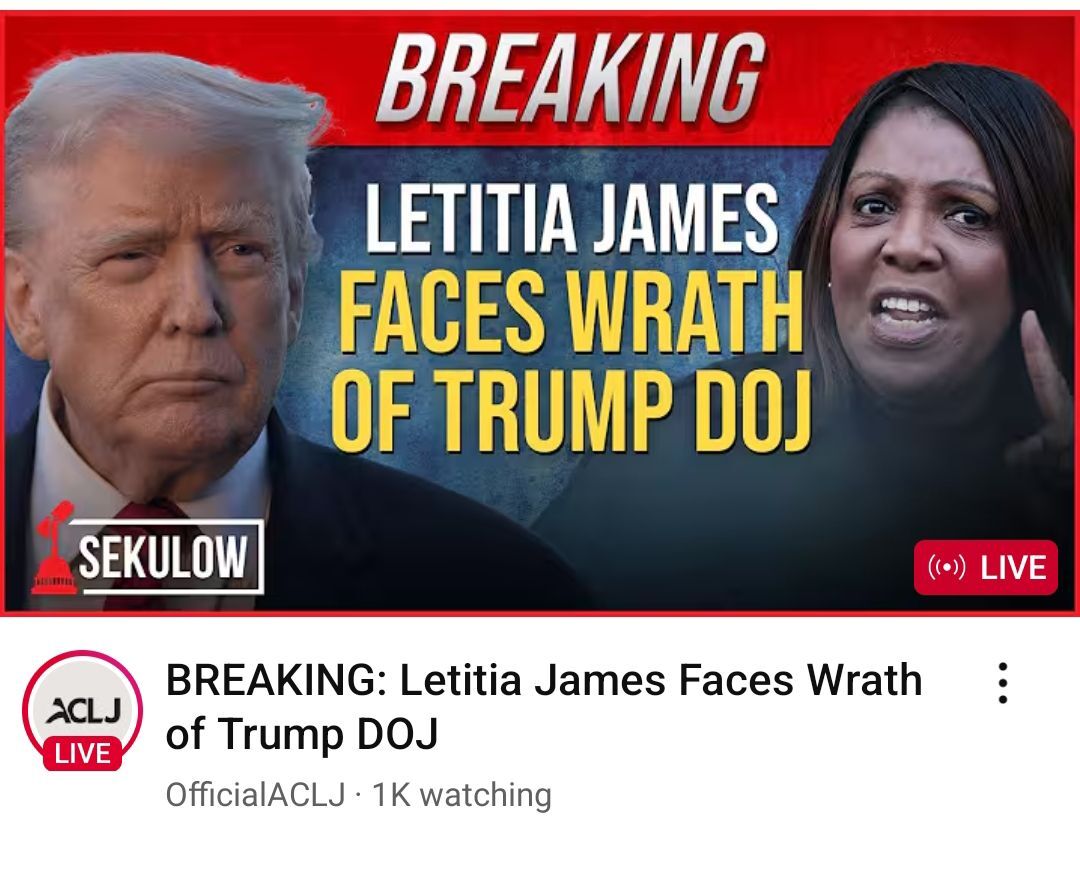
Task: Click the BREAKING banner text in thumbnail
Action: (571, 79)
